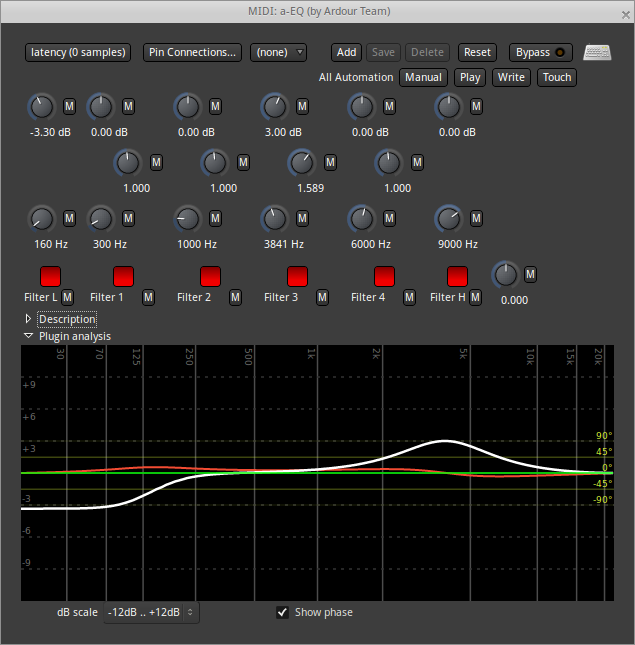Viewport: 635px width, 645px height.
Task: Open M automation button beside 1000 Hz knob
Action: tap(215, 218)
